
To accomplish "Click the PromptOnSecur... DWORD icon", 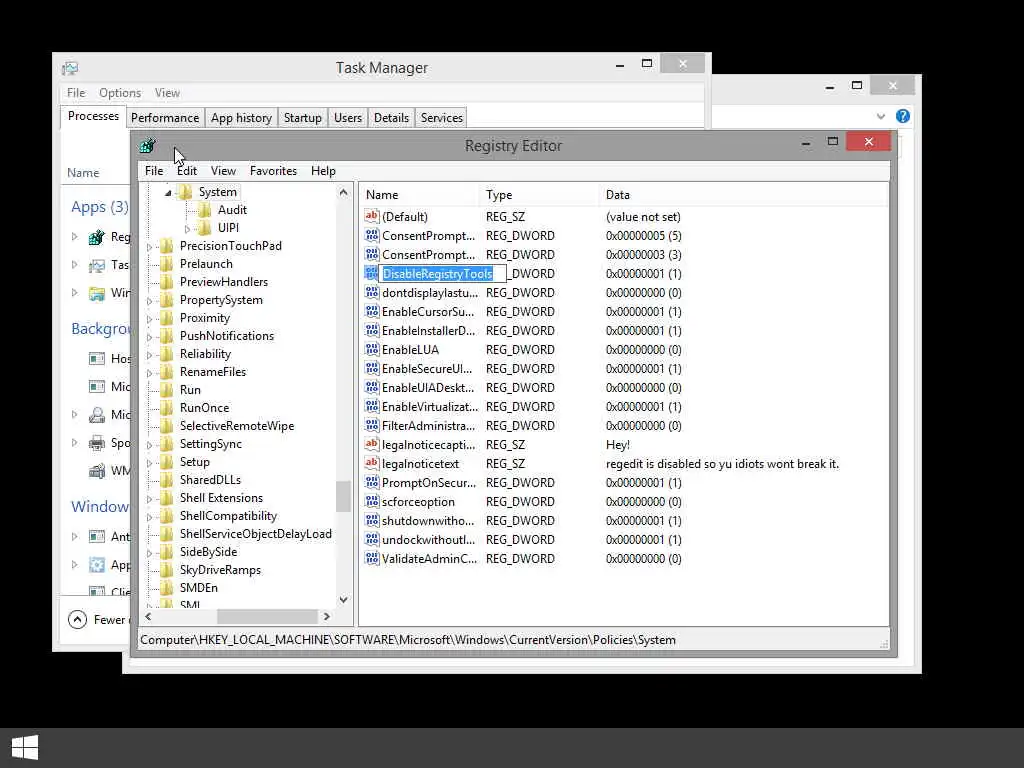I will [372, 482].
